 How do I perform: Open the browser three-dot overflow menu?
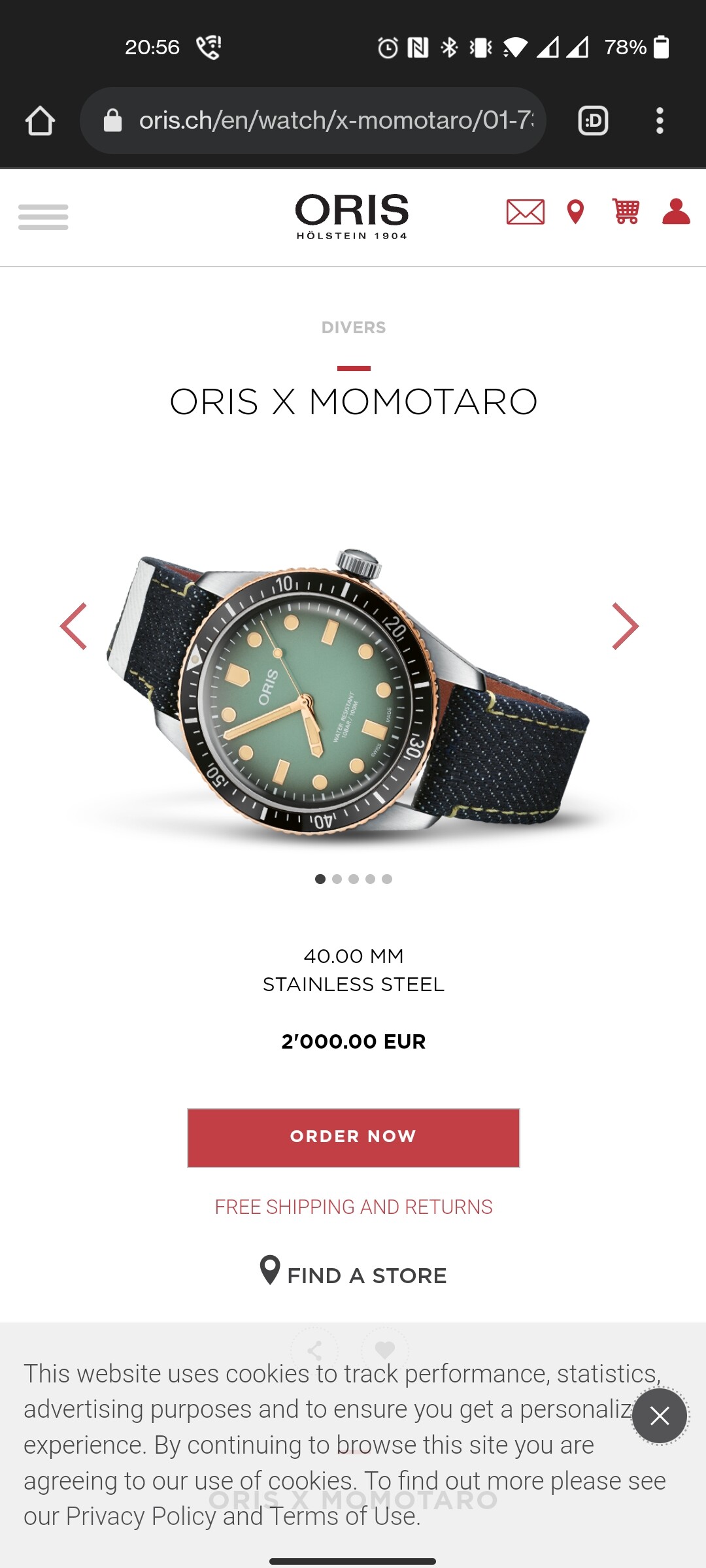tap(660, 121)
